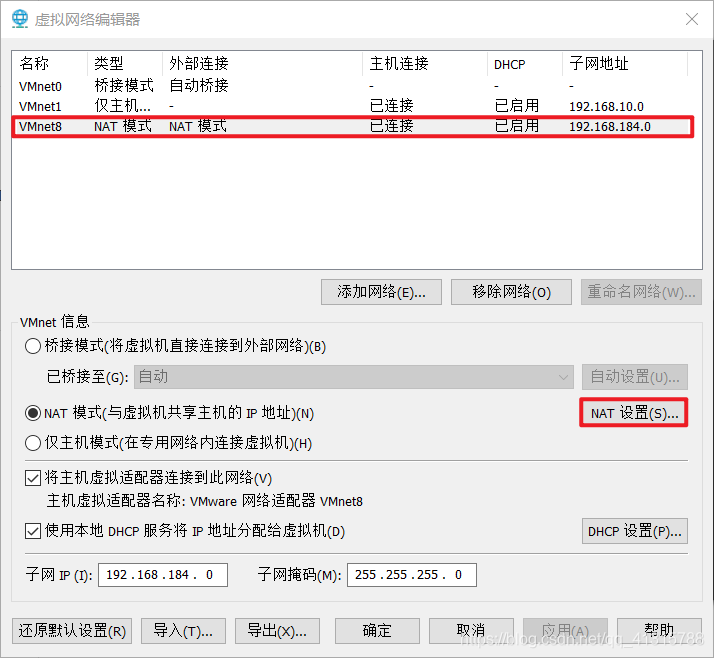Click the 子网掩码 input field
Viewport: 714px width, 658px height.
click(x=412, y=575)
